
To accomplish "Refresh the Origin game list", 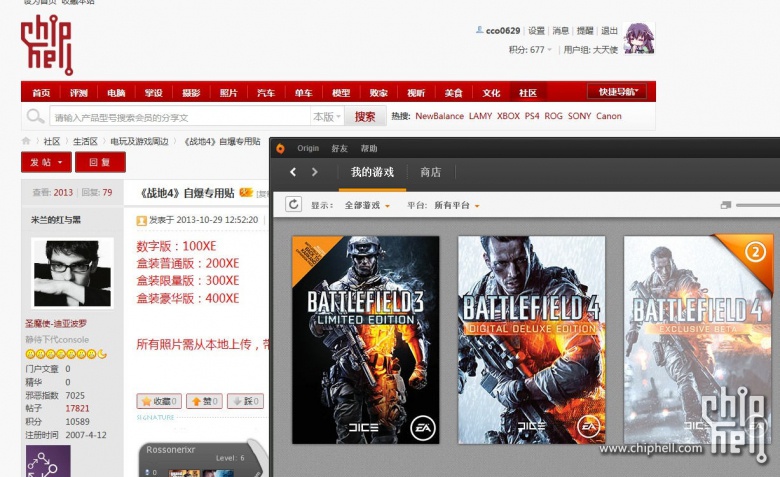I will [x=293, y=204].
